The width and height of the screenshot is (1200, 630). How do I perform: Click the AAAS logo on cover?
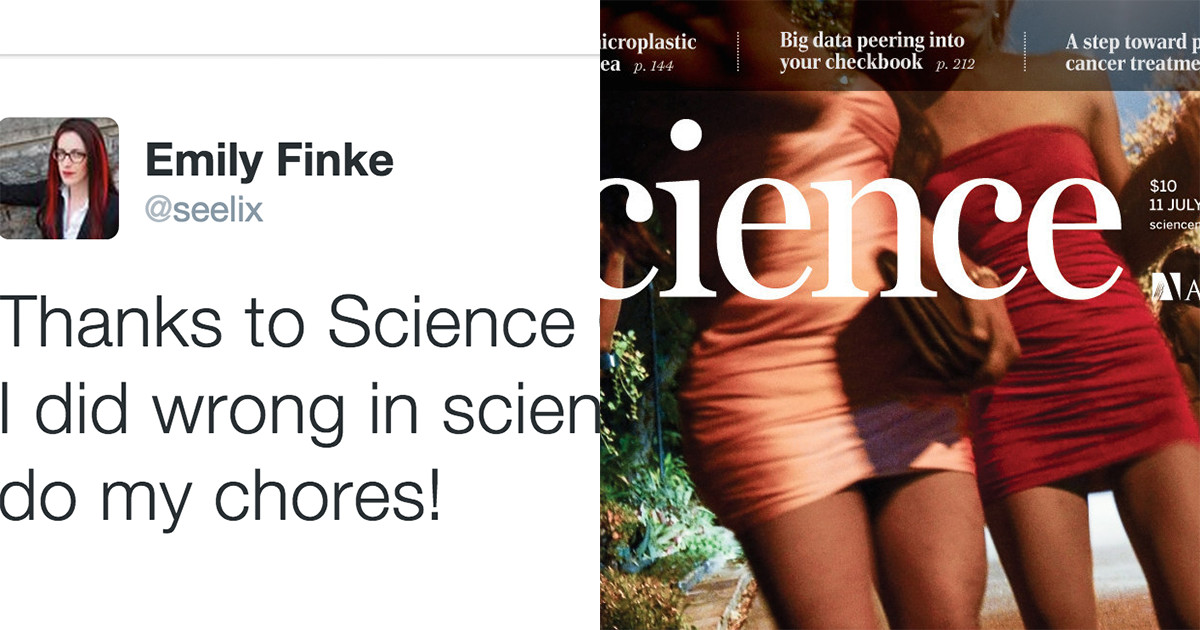(1175, 285)
